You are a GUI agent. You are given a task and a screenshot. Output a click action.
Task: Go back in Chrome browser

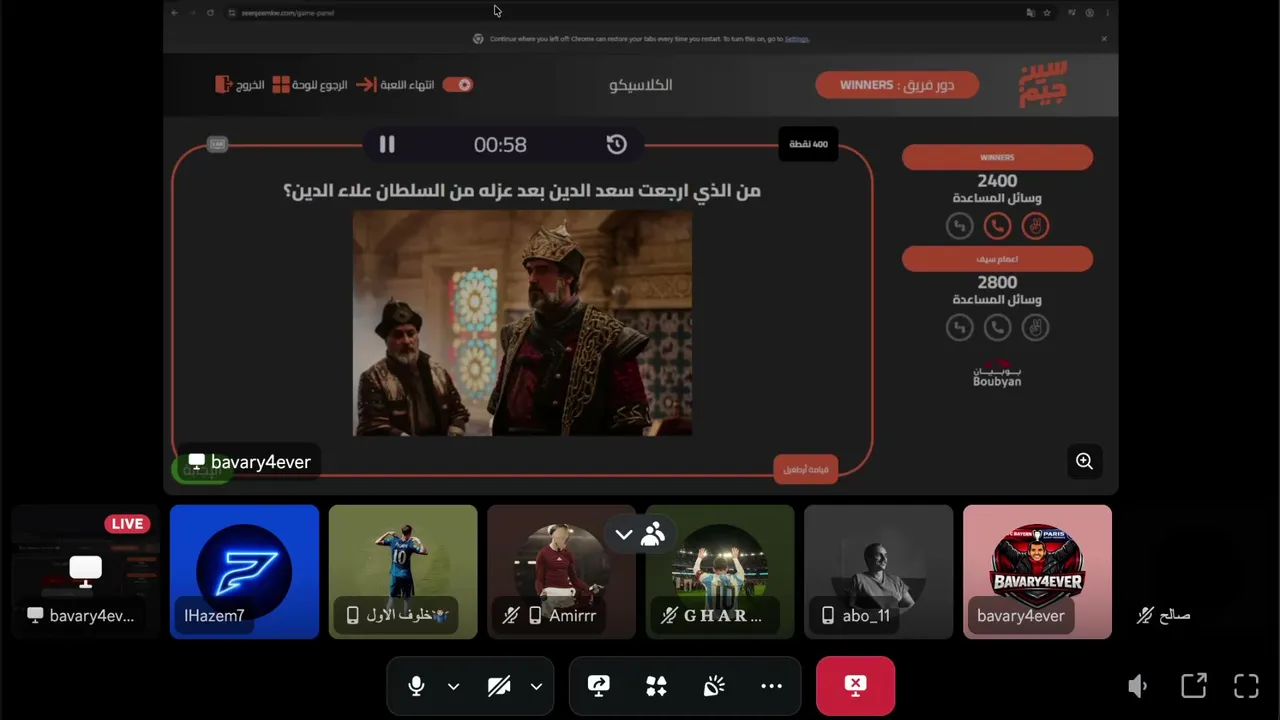pos(174,13)
